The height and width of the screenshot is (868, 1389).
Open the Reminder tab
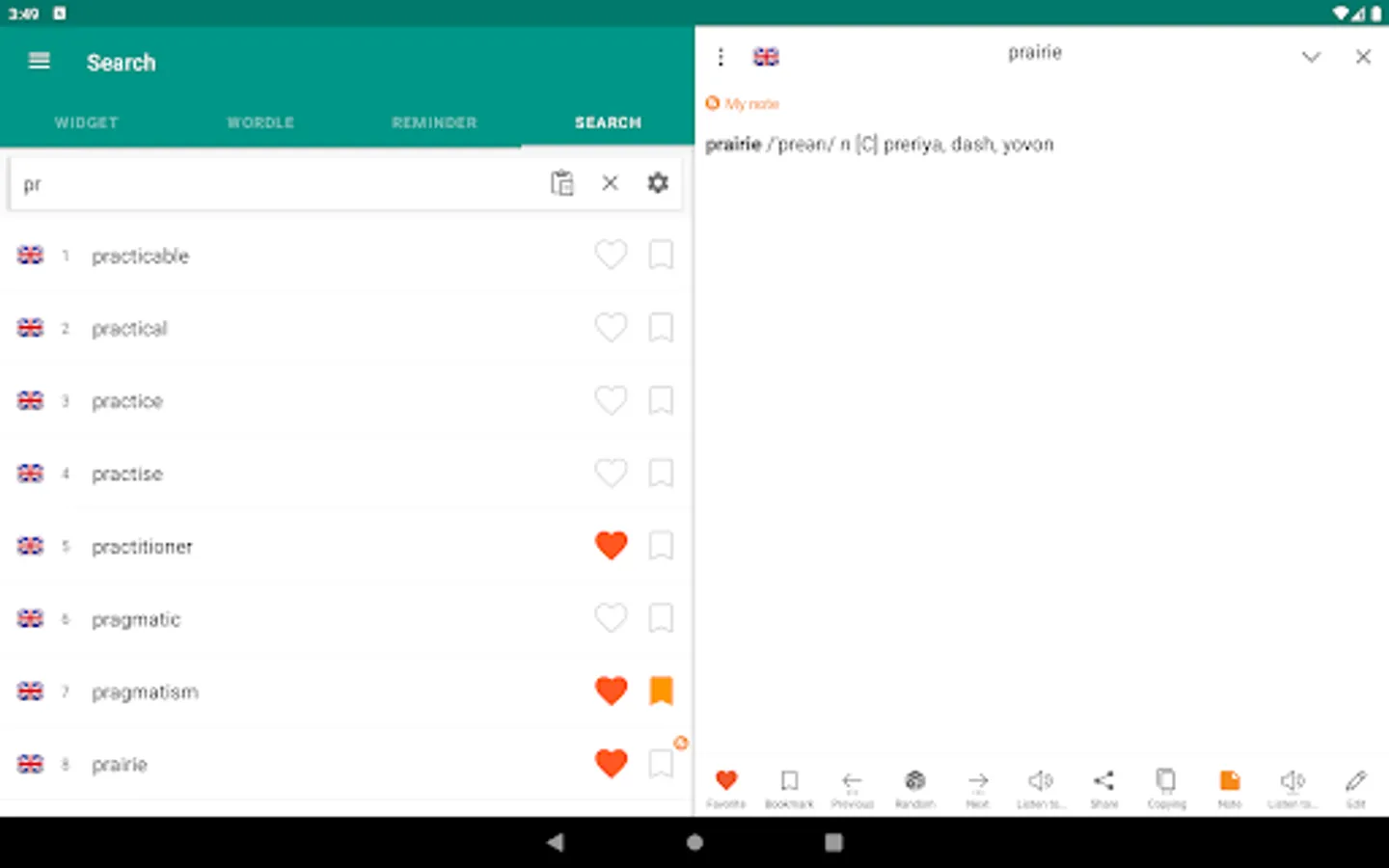434,122
